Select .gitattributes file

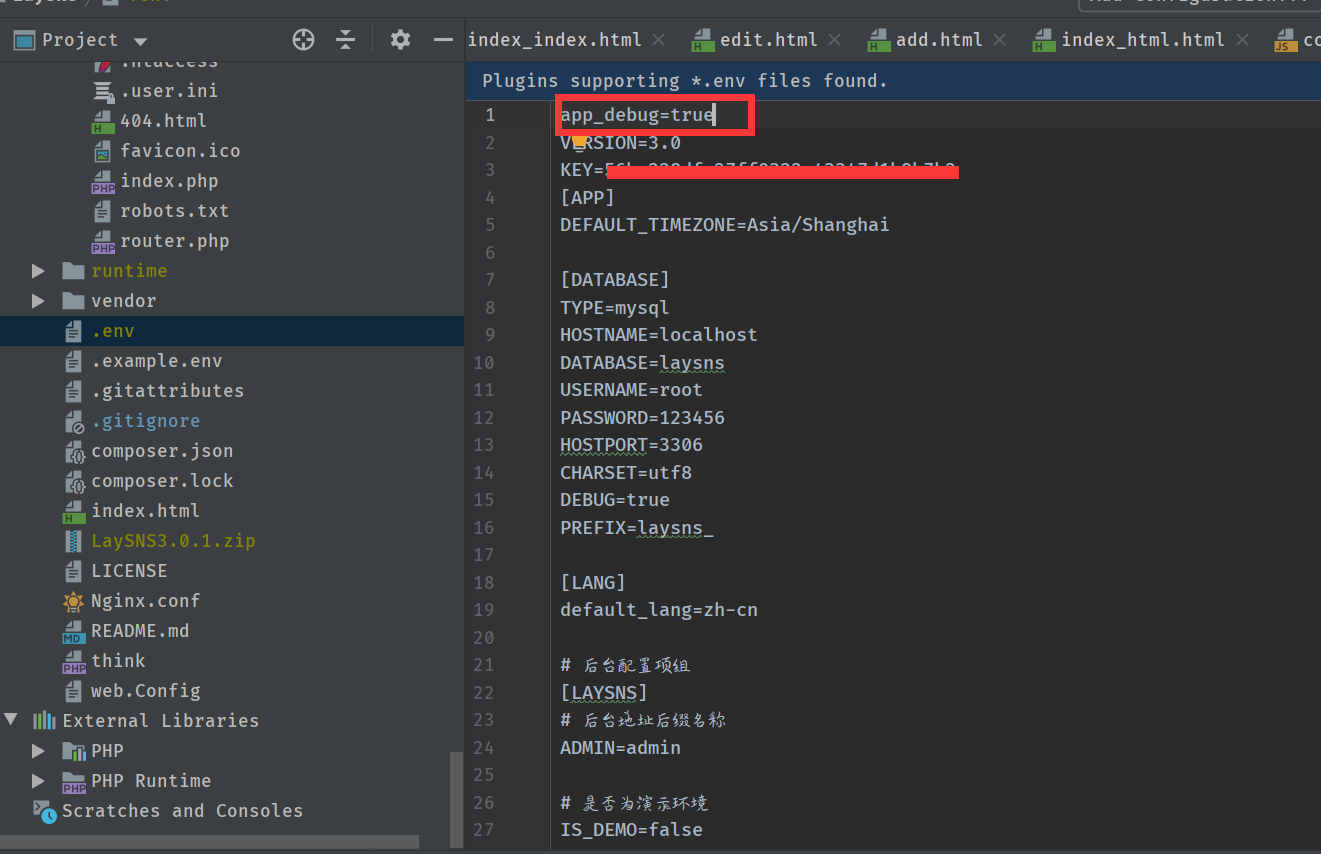point(168,391)
